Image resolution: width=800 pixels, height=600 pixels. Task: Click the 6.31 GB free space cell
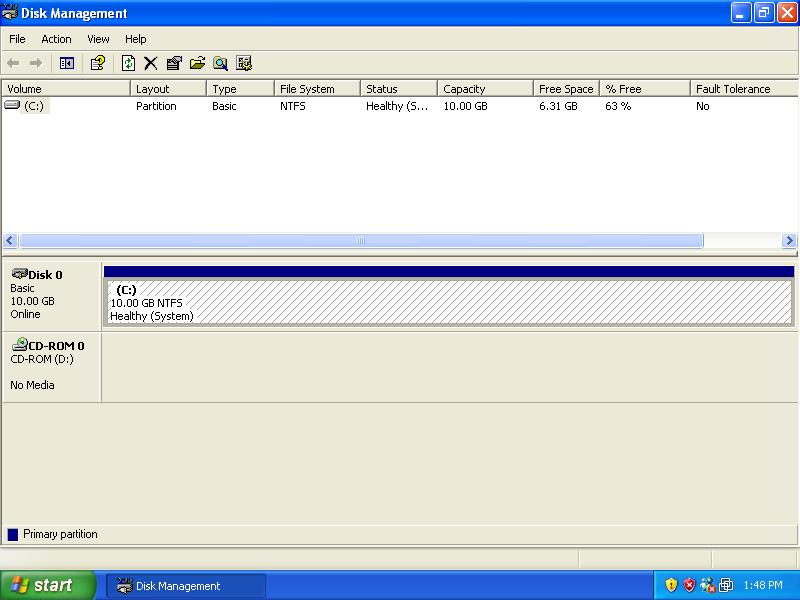pyautogui.click(x=558, y=106)
